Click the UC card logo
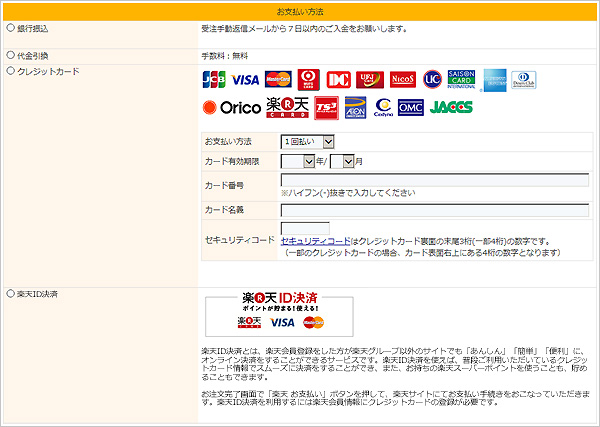This screenshot has width=600, height=427. (432, 79)
